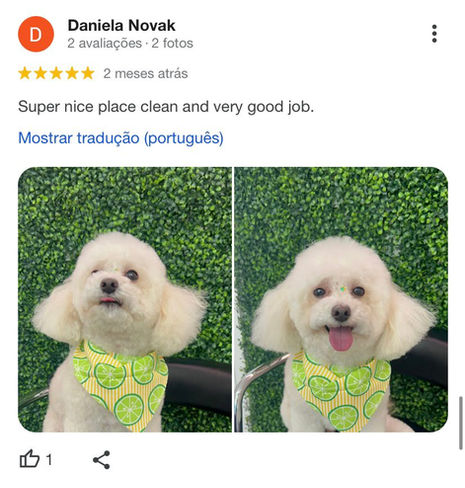
Task: Click the fourth yellow rating star
Action: 72,73
